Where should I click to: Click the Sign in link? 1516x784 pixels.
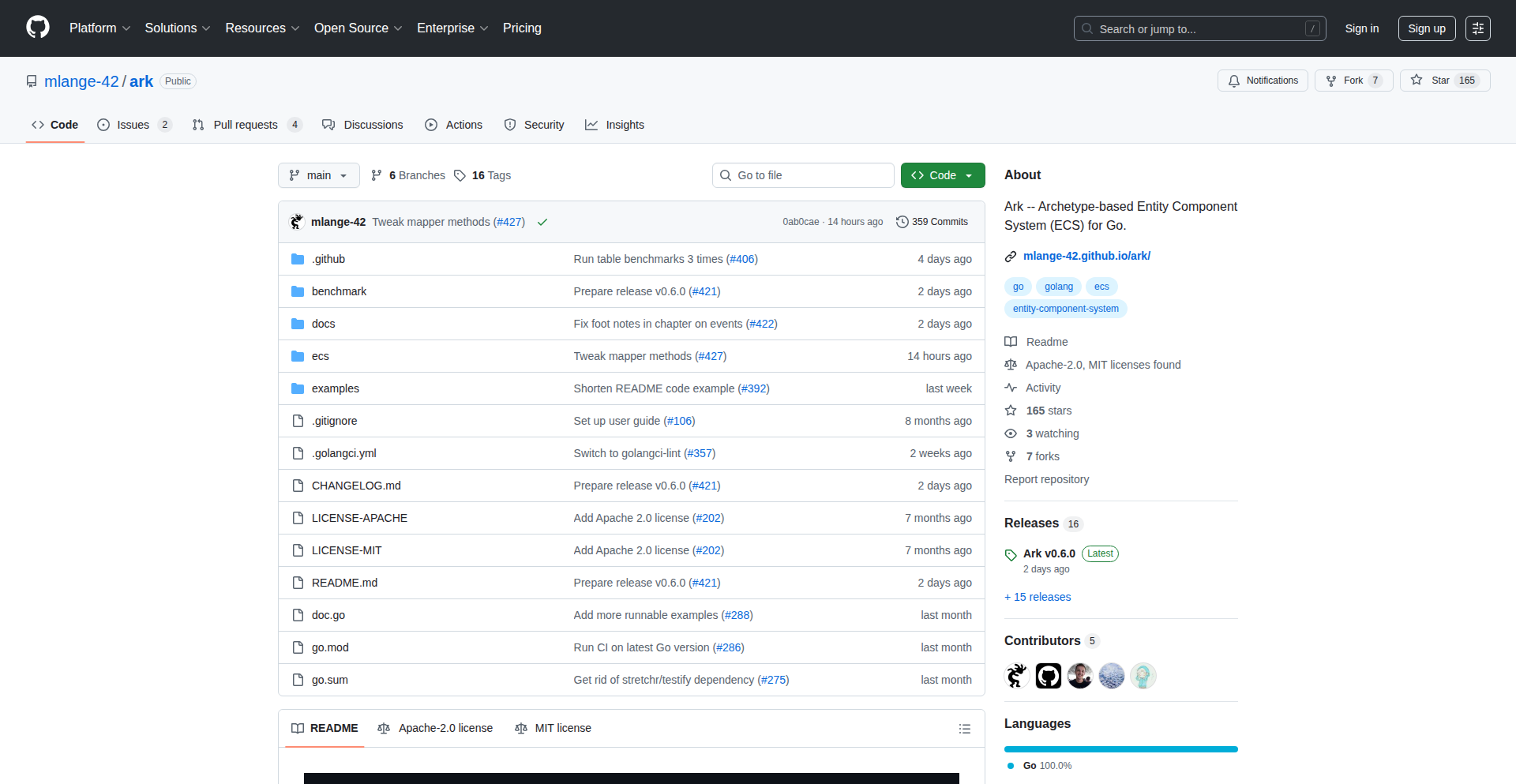click(x=1362, y=28)
